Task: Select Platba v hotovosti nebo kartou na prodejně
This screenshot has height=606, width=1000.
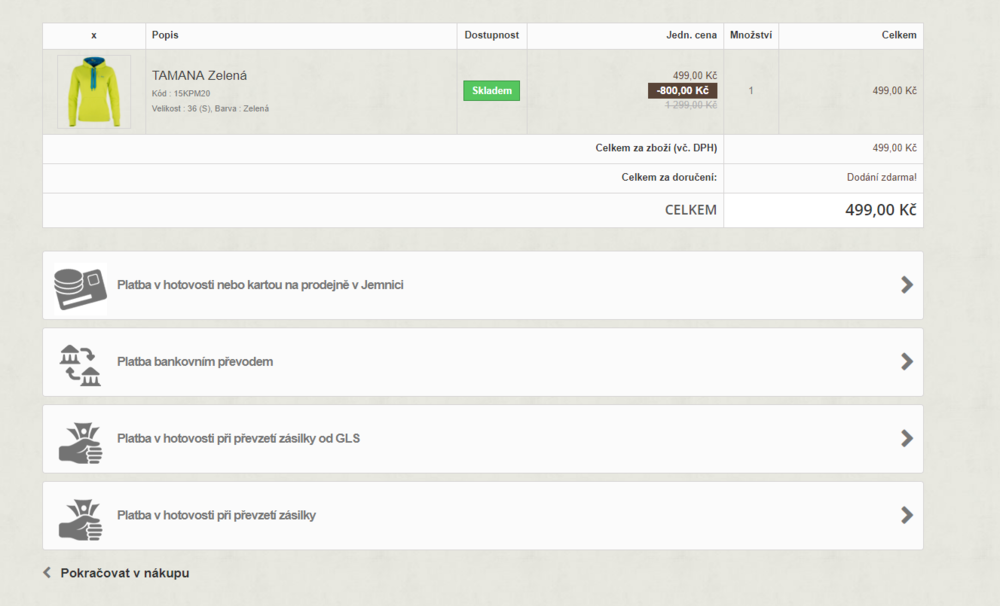Action: (x=483, y=285)
